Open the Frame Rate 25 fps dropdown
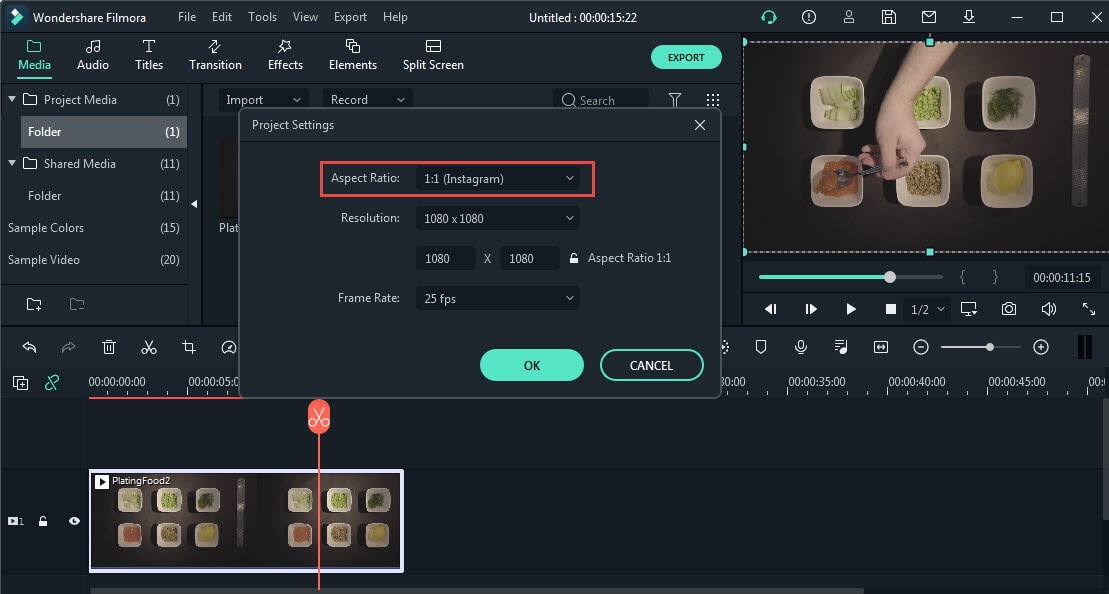This screenshot has width=1109, height=594. pos(498,298)
